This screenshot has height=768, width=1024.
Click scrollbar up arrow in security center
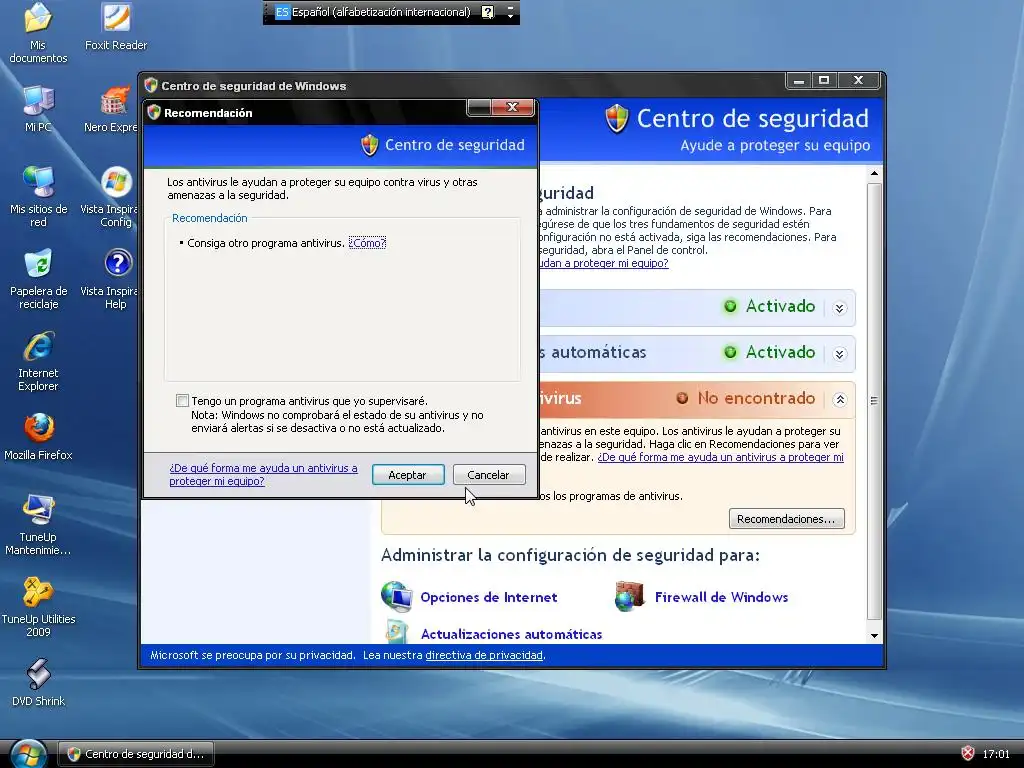pyautogui.click(x=874, y=173)
